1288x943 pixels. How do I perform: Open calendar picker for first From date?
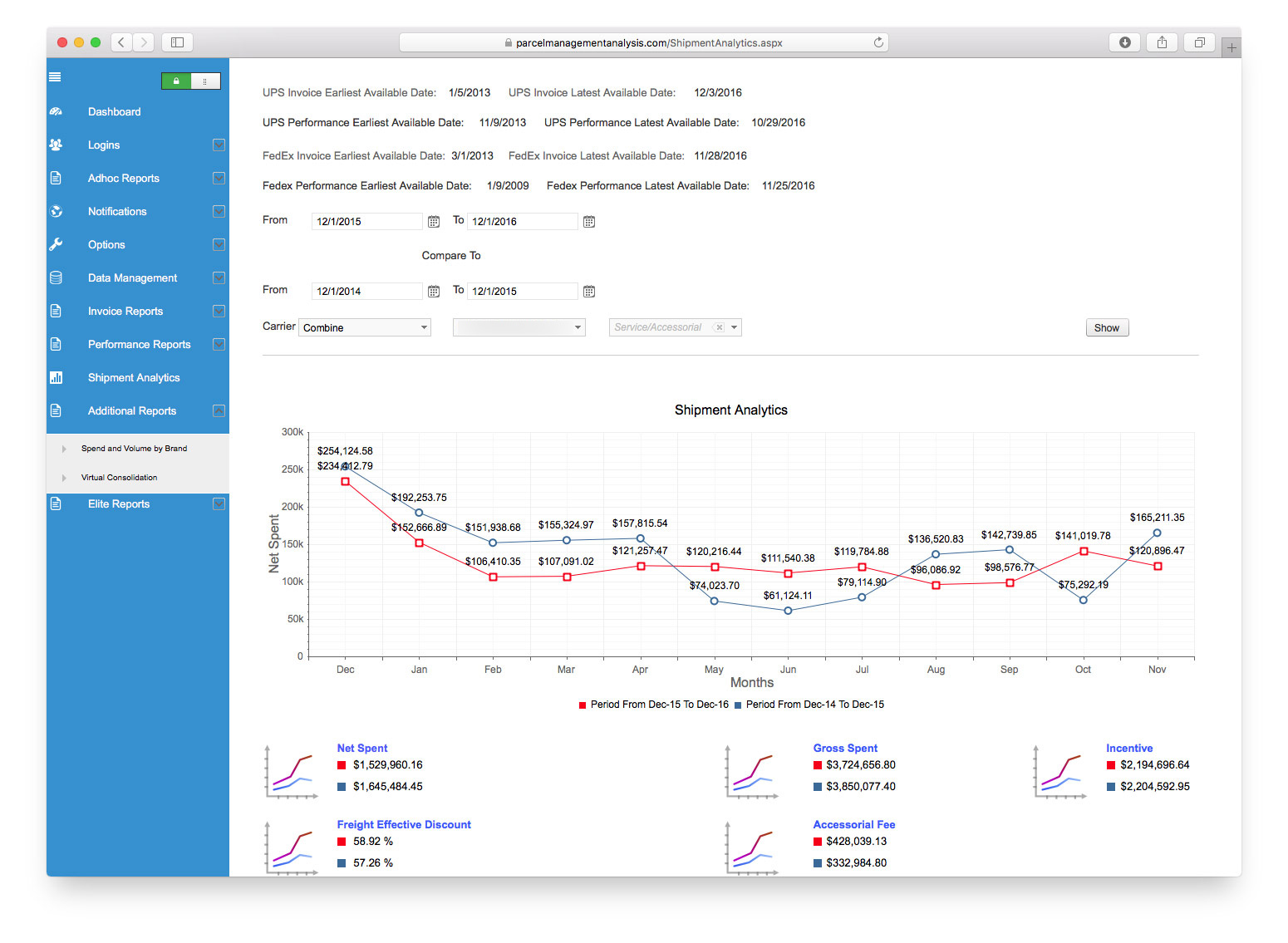pyautogui.click(x=434, y=222)
